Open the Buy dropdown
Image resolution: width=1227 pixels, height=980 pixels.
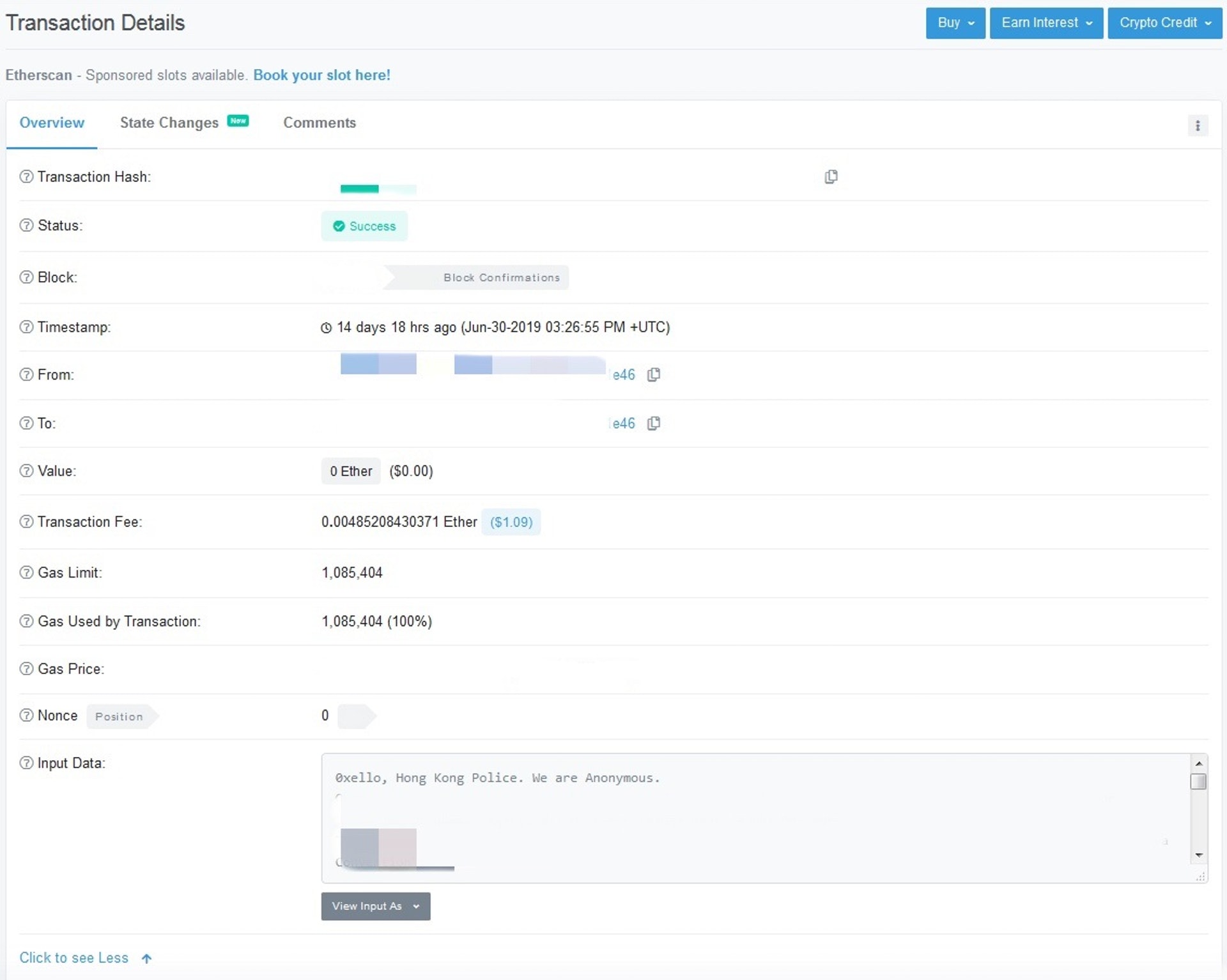[x=955, y=23]
